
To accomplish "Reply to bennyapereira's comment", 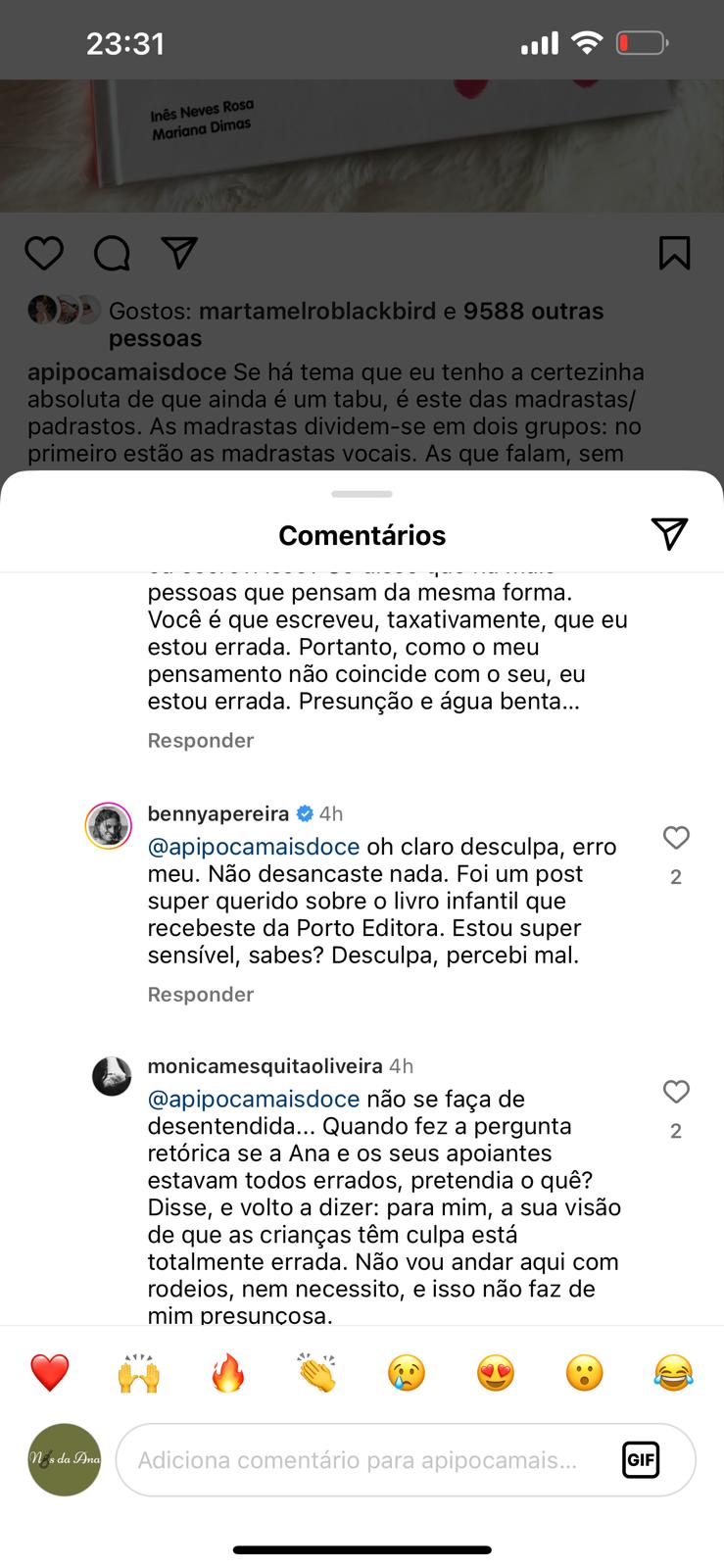I will pyautogui.click(x=200, y=995).
